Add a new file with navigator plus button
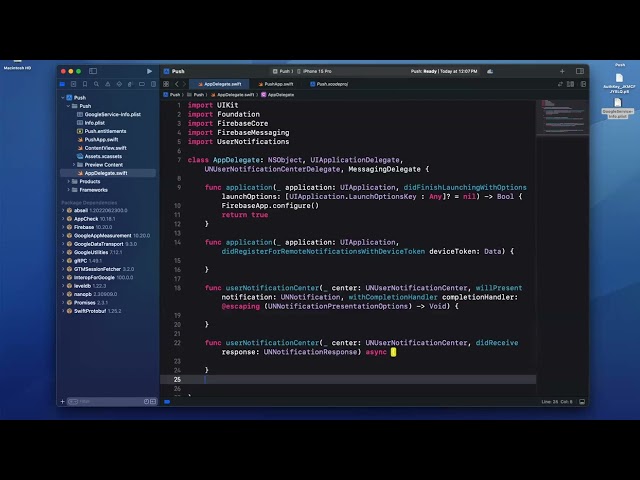This screenshot has height=480, width=640. click(62, 402)
